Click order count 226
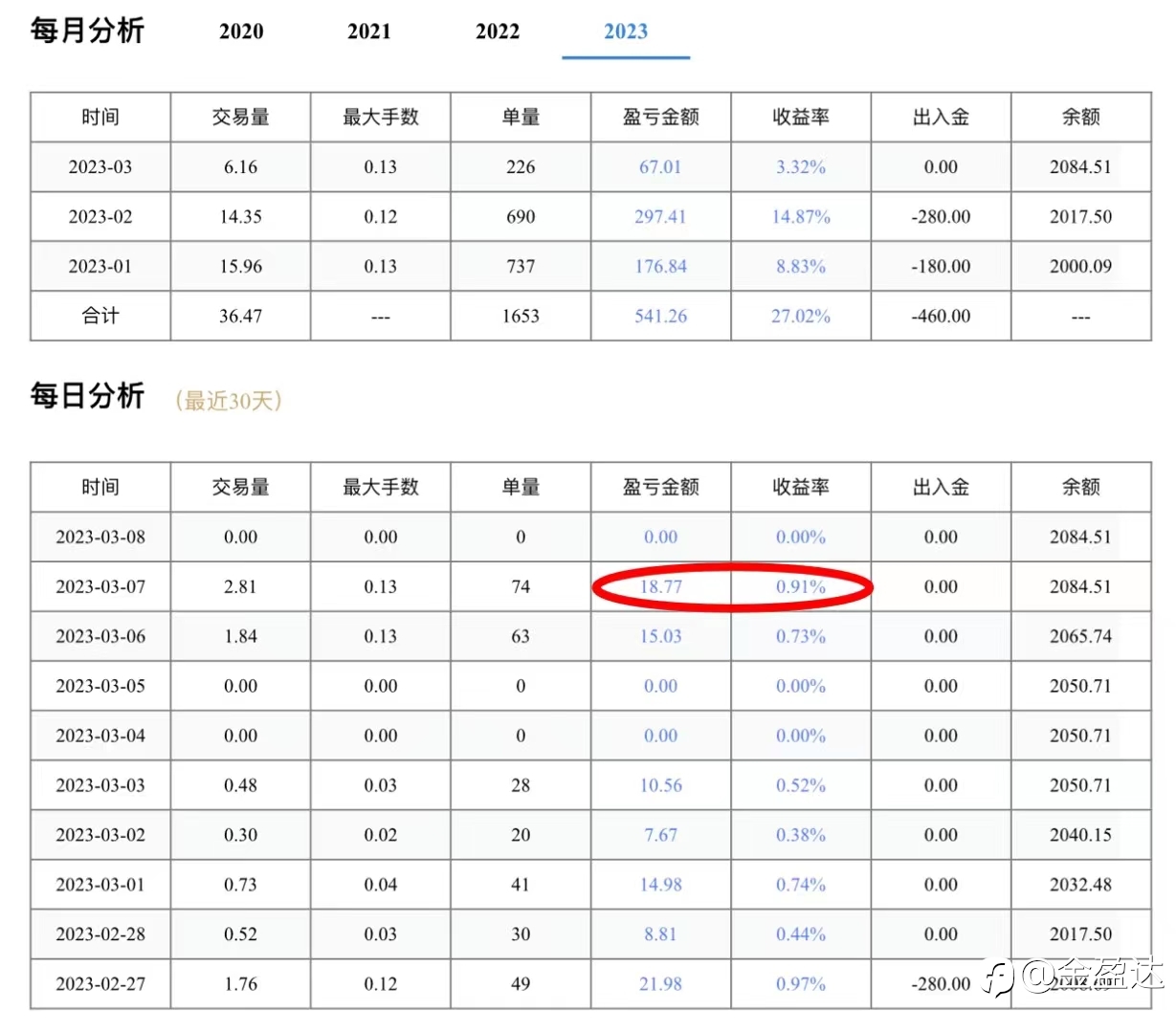Image resolution: width=1176 pixels, height=1033 pixels. click(x=521, y=167)
